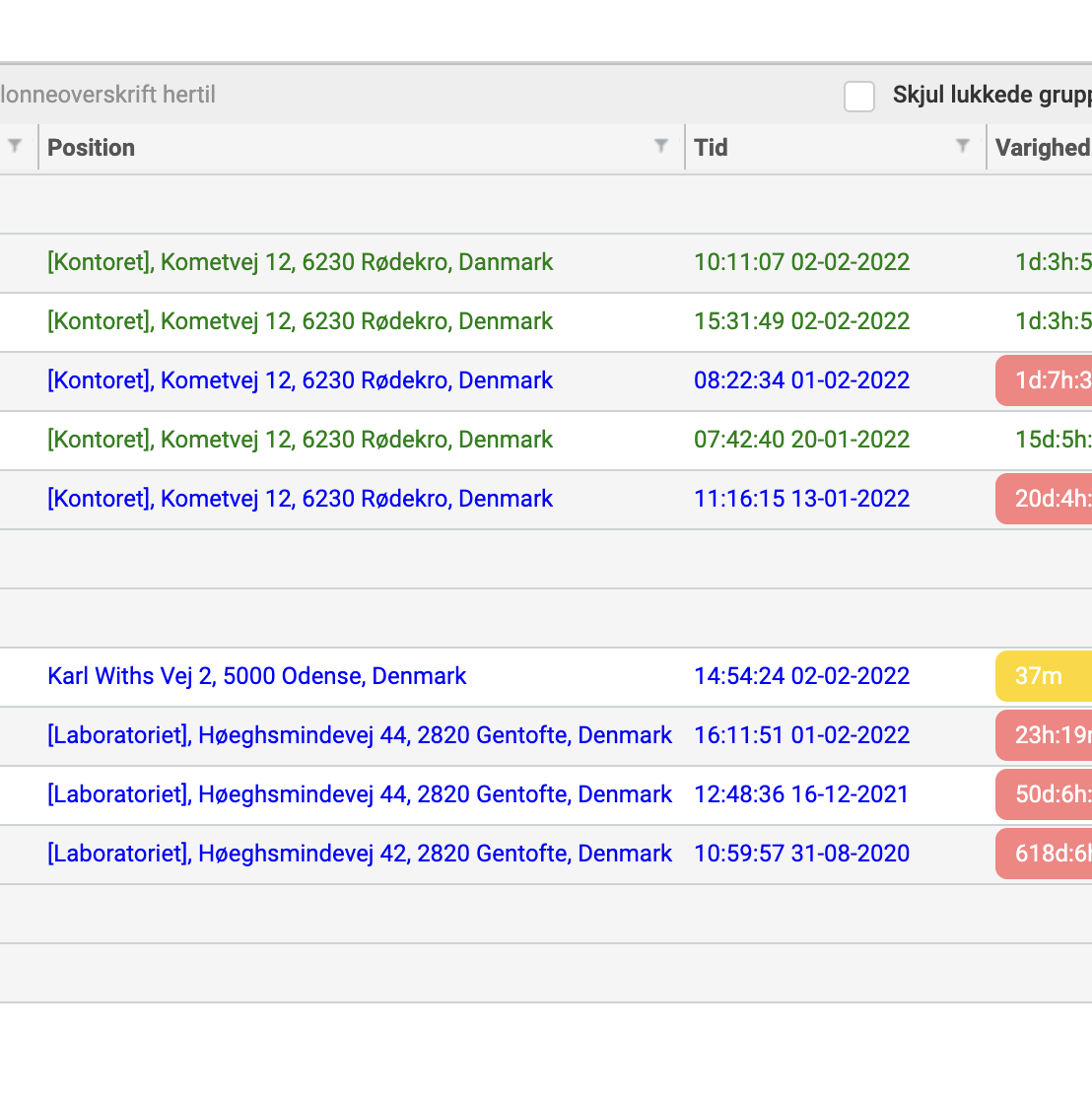Click the group-by column header drop area

click(x=107, y=95)
